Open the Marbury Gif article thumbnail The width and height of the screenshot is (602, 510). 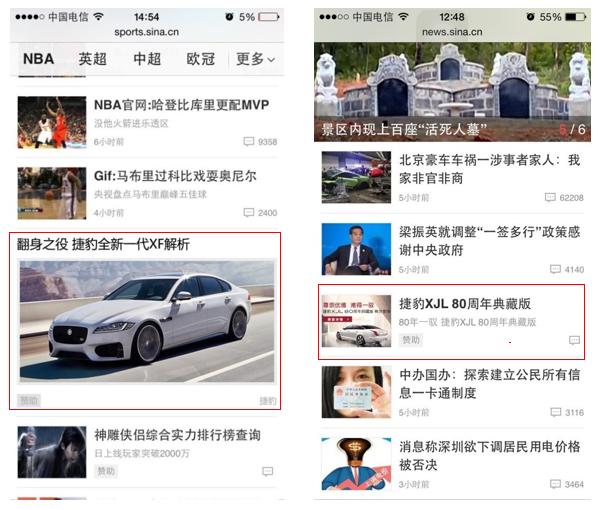click(x=52, y=193)
